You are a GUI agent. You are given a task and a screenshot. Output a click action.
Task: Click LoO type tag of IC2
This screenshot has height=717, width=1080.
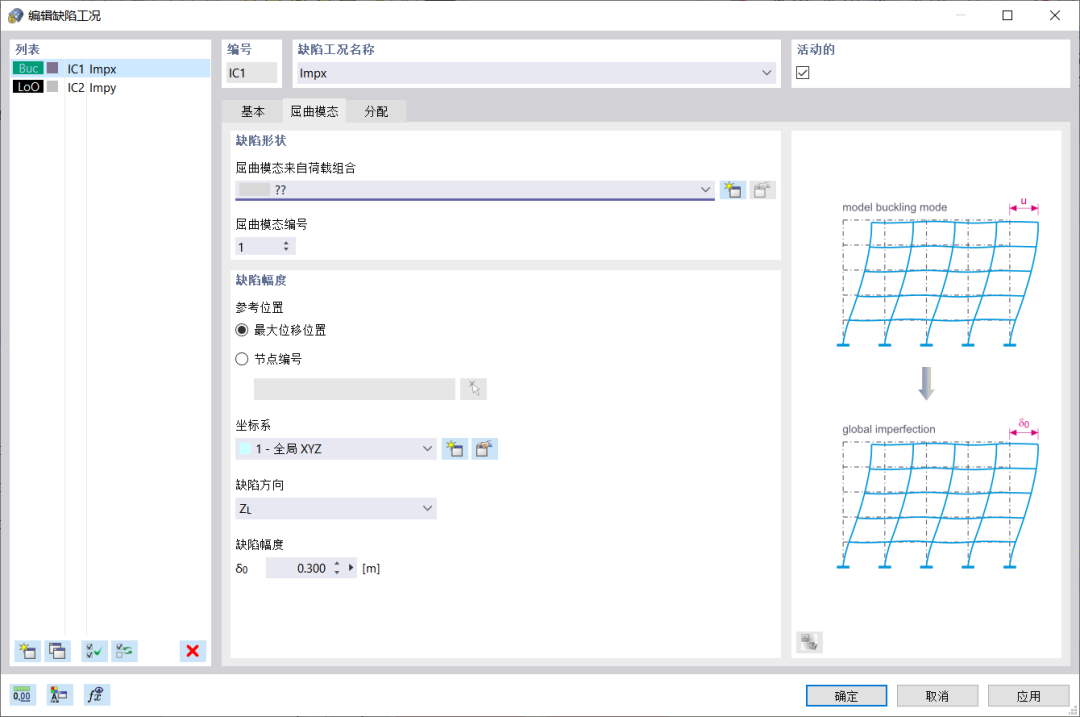(x=28, y=87)
